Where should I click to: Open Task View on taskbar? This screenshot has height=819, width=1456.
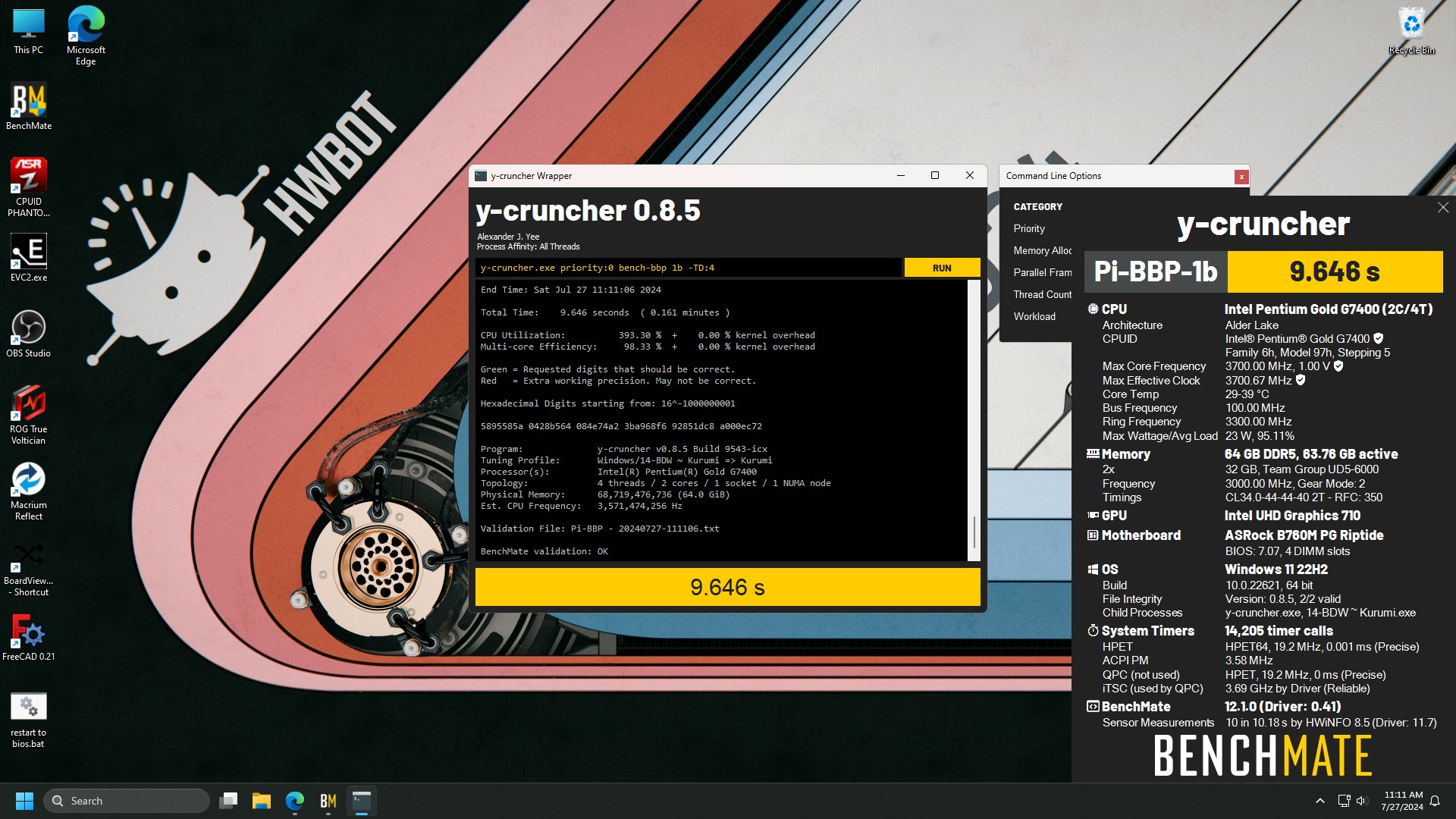pyautogui.click(x=228, y=801)
